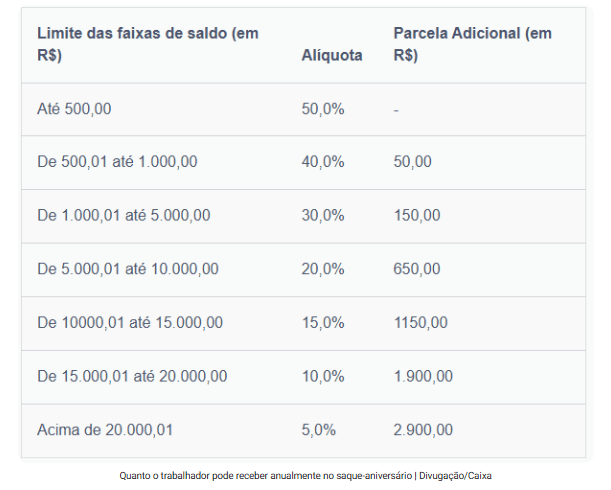Select the 'De 5.000,01 até 10.000,00' cell
The image size is (611, 490).
(x=127, y=269)
